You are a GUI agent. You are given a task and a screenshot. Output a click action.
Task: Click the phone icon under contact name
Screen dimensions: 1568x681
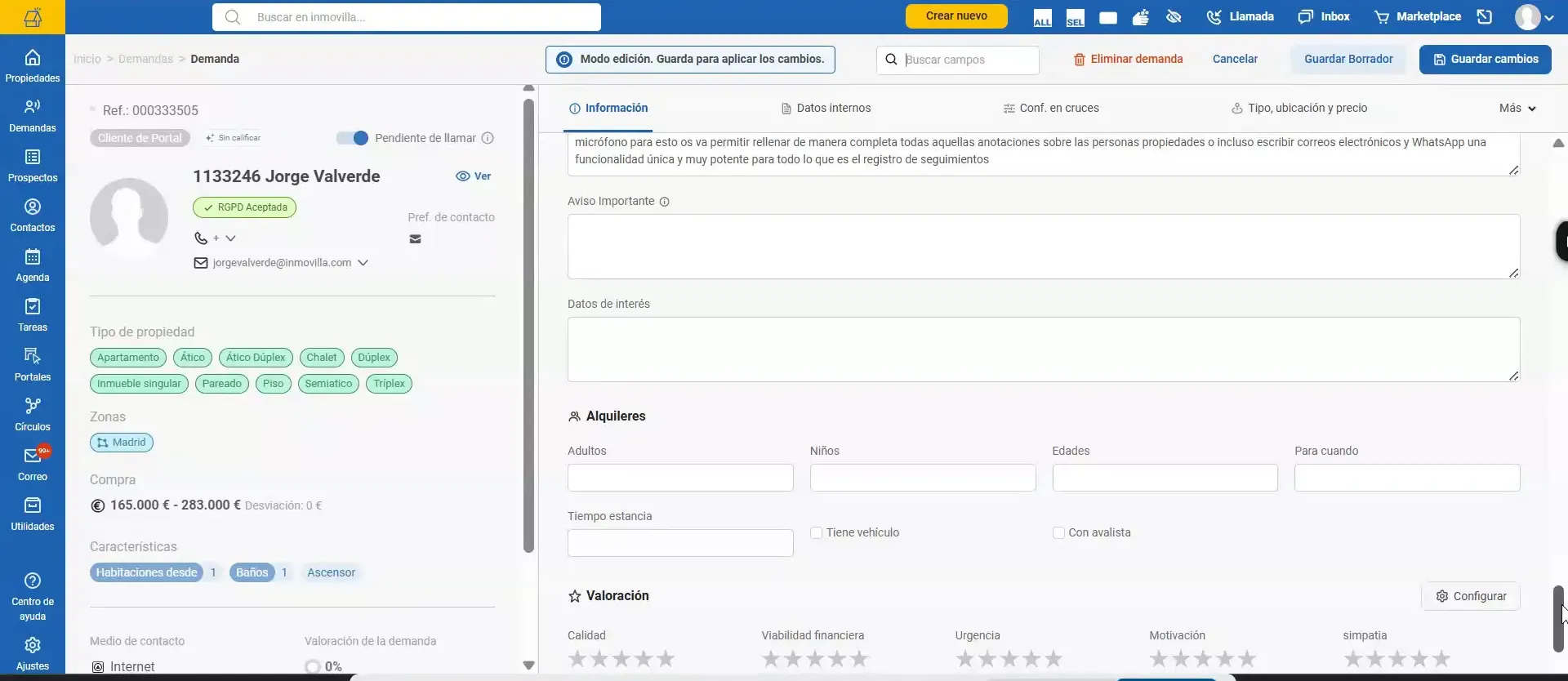pos(200,238)
